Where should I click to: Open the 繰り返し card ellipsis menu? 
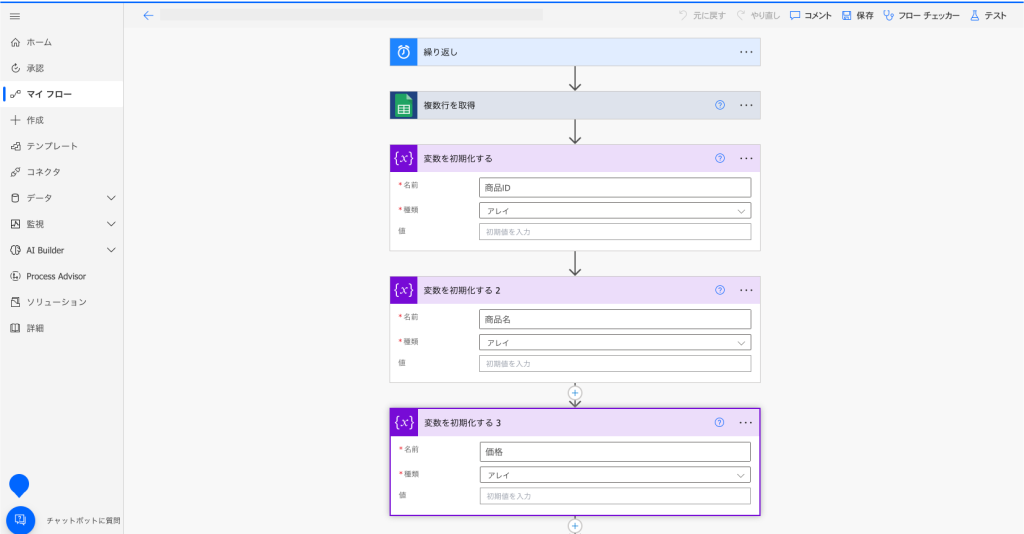(x=746, y=52)
